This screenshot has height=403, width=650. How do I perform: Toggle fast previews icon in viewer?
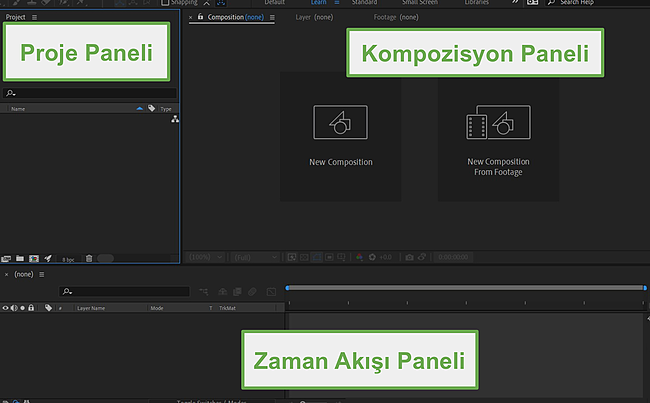pyautogui.click(x=292, y=257)
